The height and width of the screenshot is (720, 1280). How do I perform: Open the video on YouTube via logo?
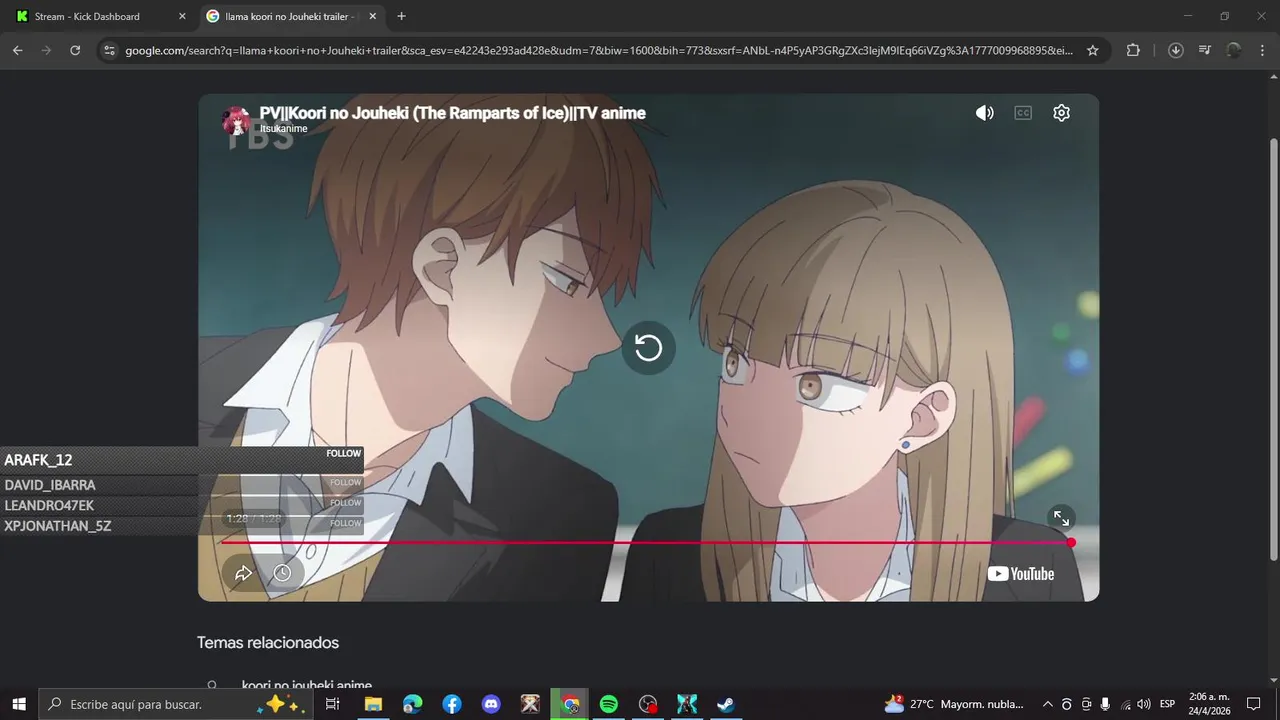coord(1021,574)
